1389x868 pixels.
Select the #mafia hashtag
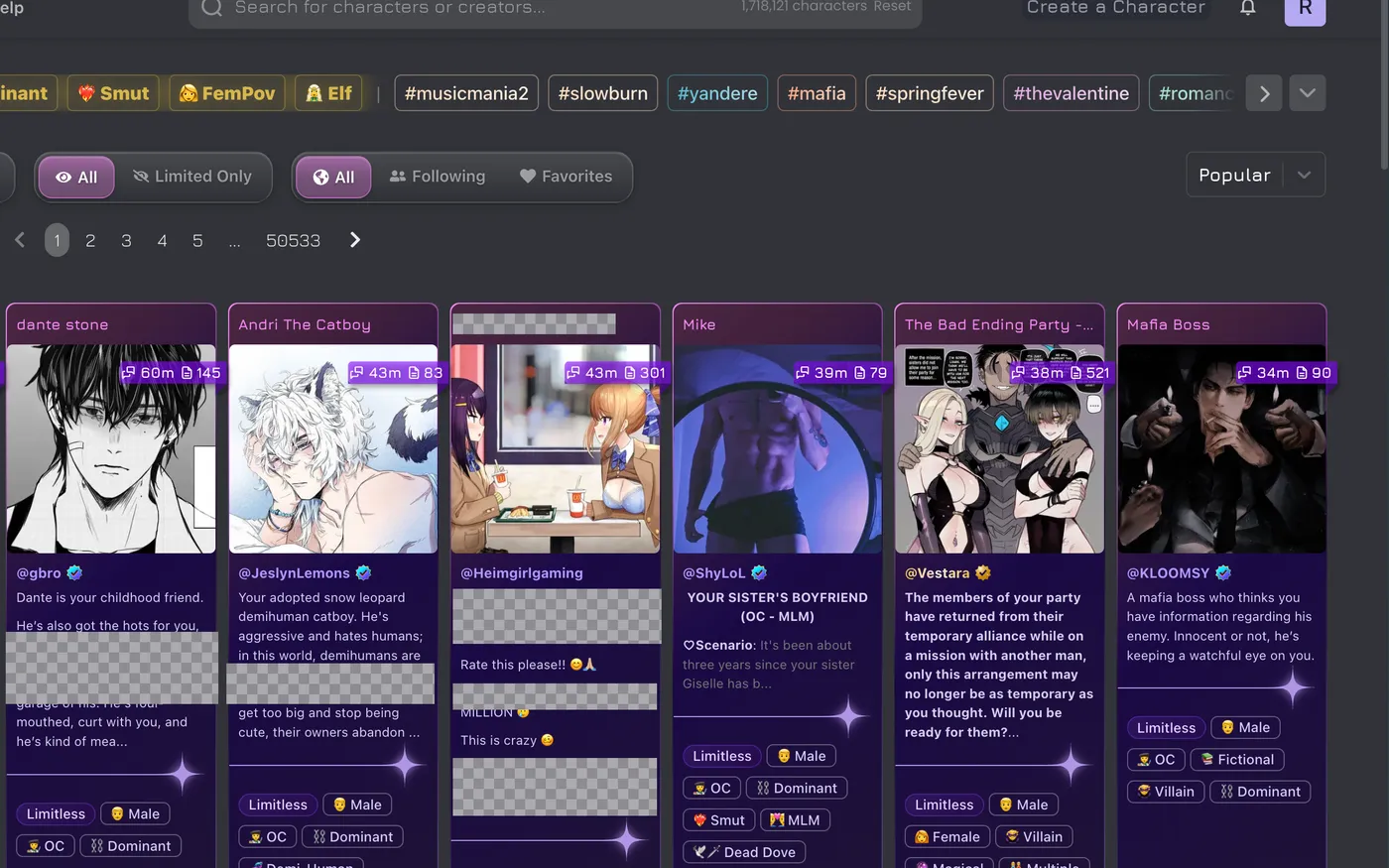(x=817, y=93)
